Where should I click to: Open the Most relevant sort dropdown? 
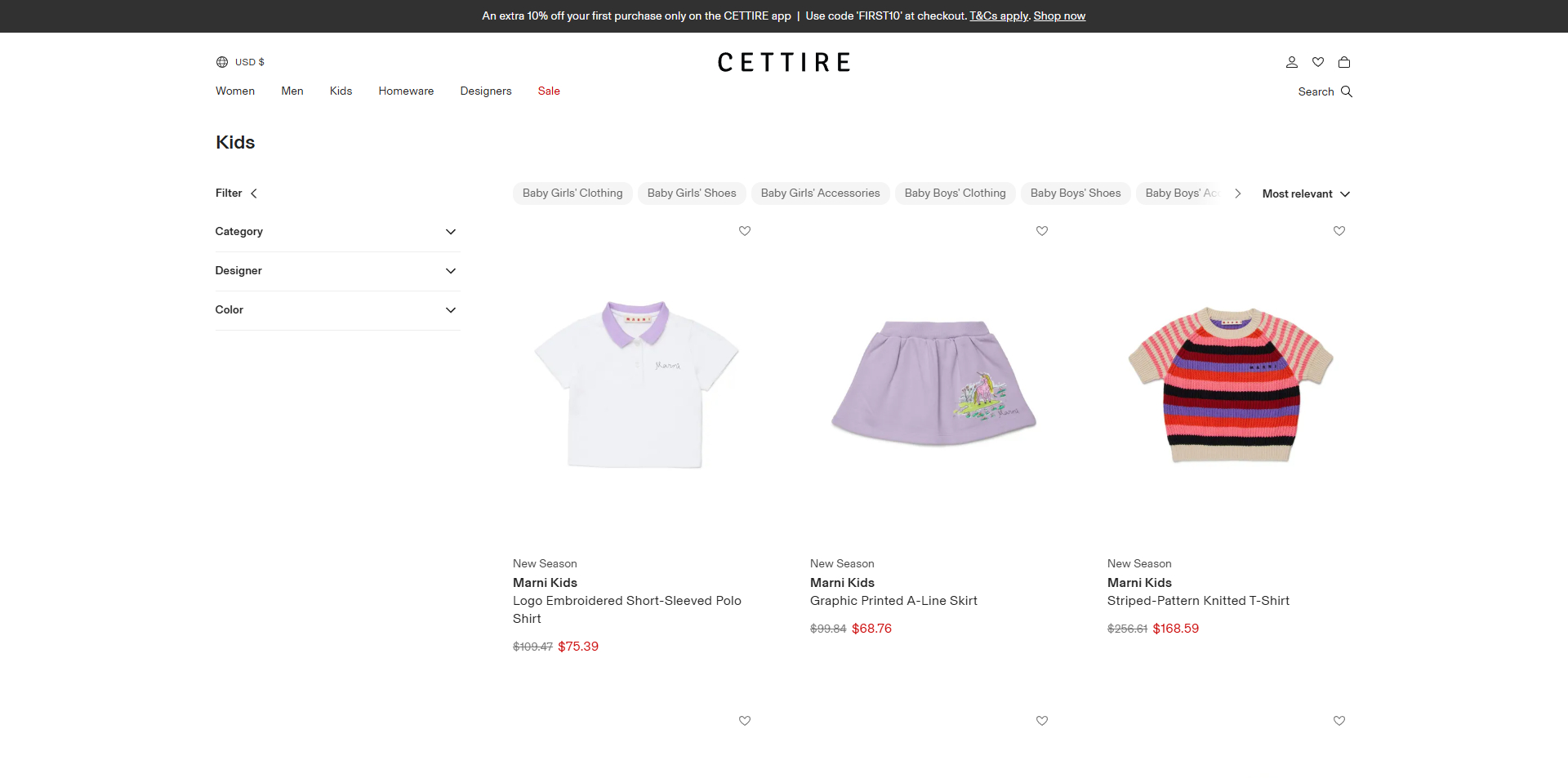click(1305, 193)
